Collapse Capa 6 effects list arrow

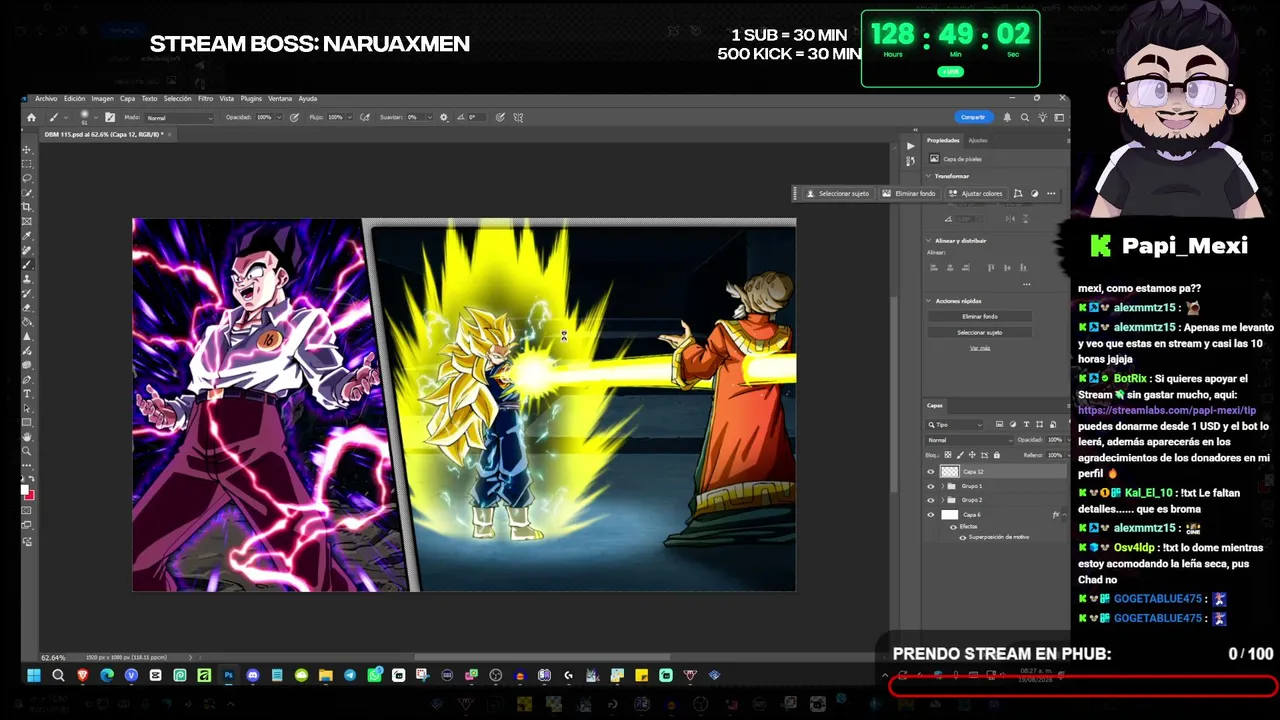pos(1065,515)
